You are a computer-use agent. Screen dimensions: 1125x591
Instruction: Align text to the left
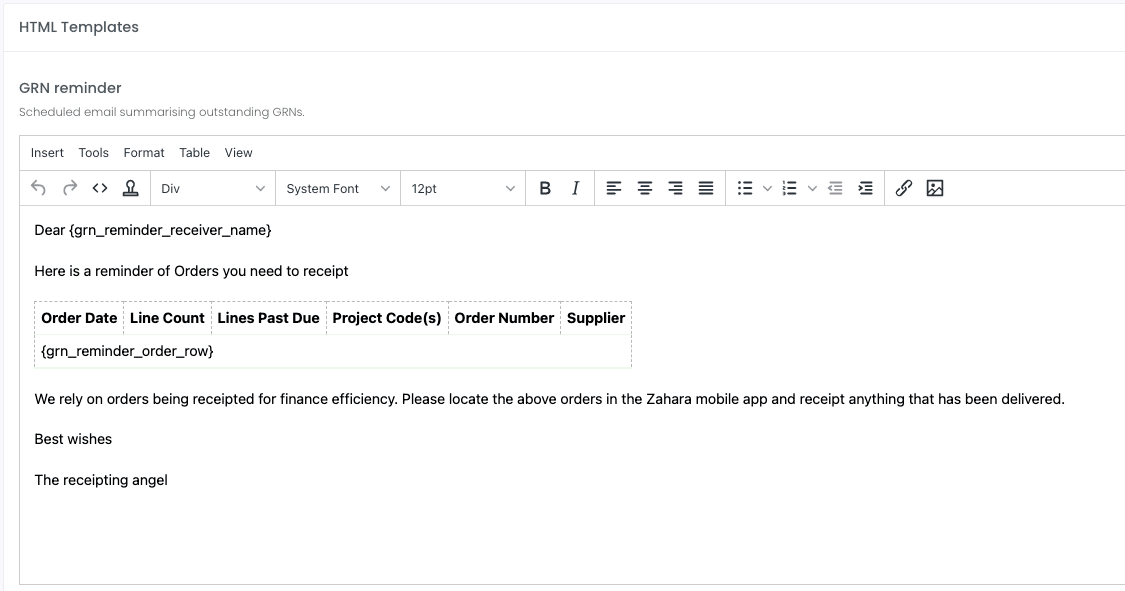613,188
